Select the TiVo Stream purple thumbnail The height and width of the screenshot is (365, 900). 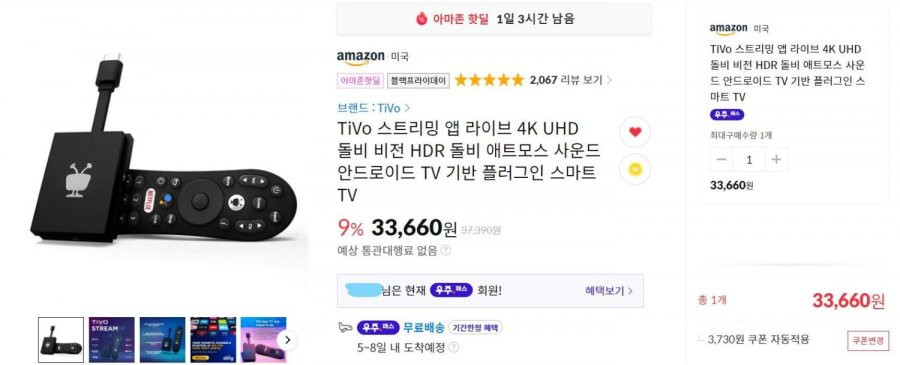pos(111,340)
